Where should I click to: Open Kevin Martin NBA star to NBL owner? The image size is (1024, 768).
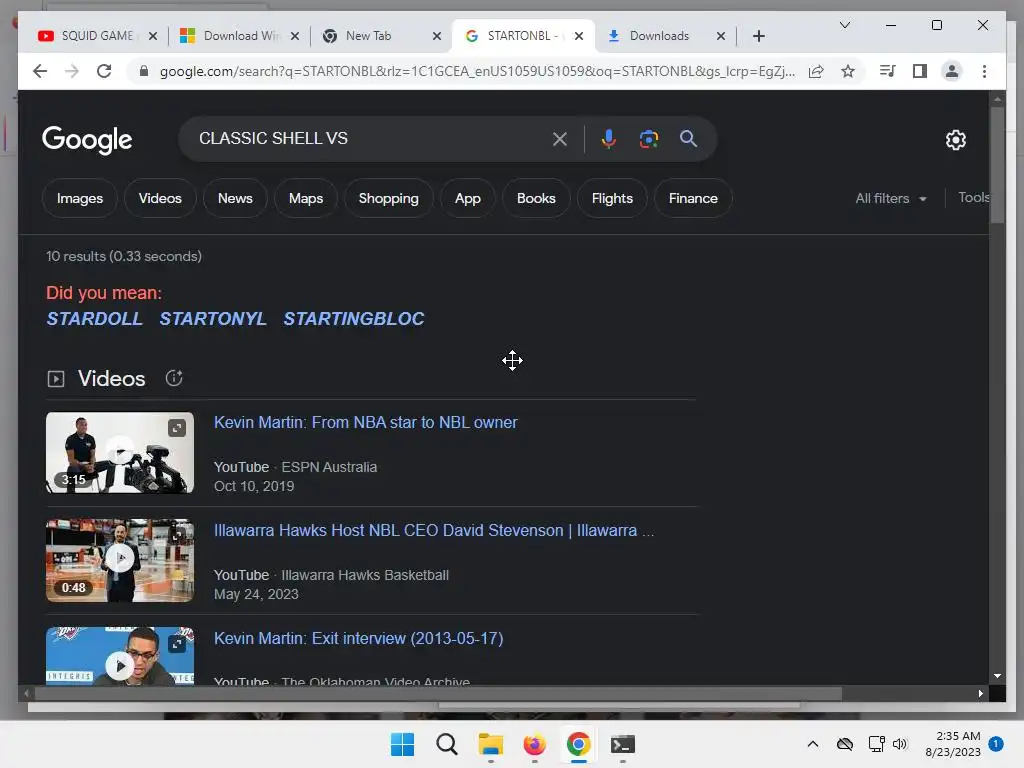click(366, 423)
